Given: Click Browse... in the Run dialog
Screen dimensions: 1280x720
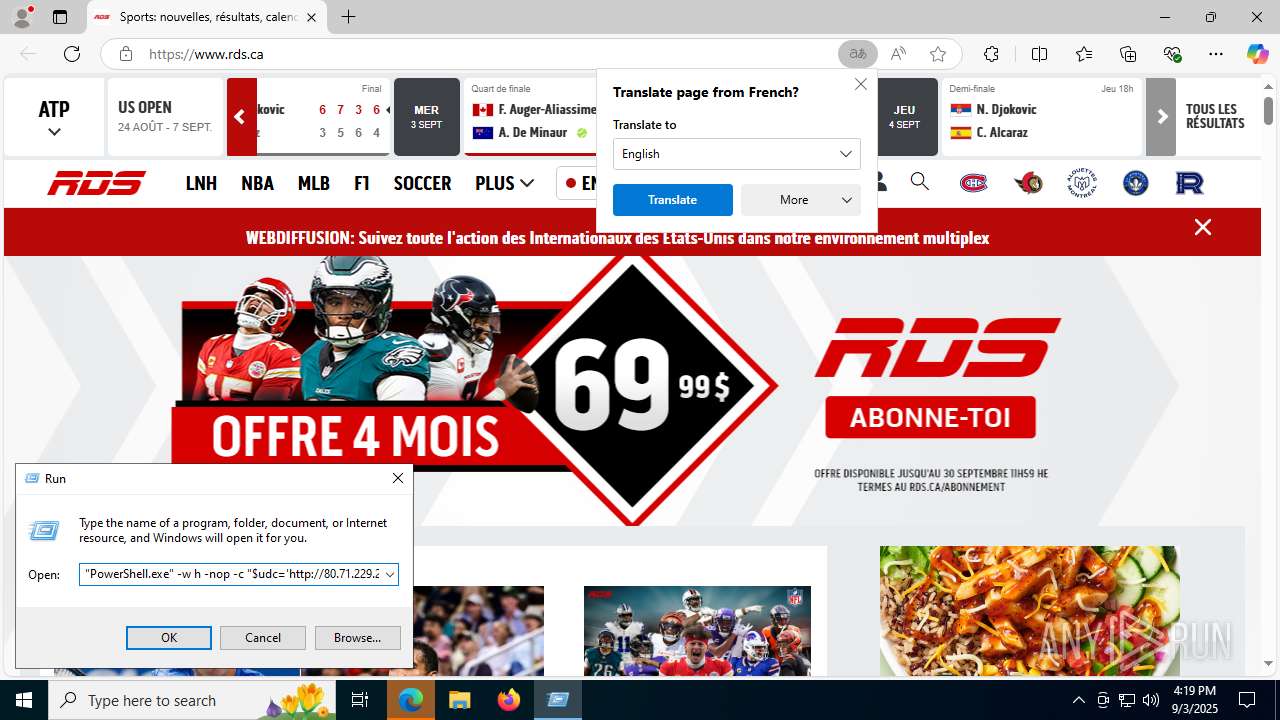Looking at the screenshot, I should [x=357, y=637].
